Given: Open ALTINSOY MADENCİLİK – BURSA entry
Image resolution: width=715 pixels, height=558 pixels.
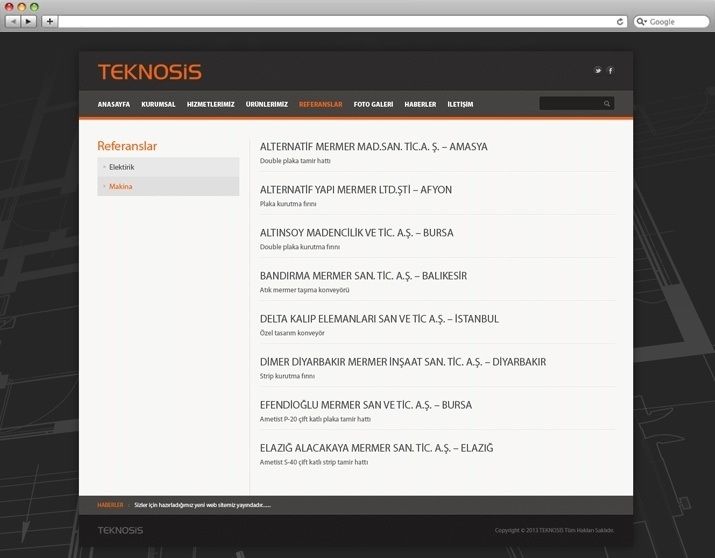Looking at the screenshot, I should [x=357, y=233].
